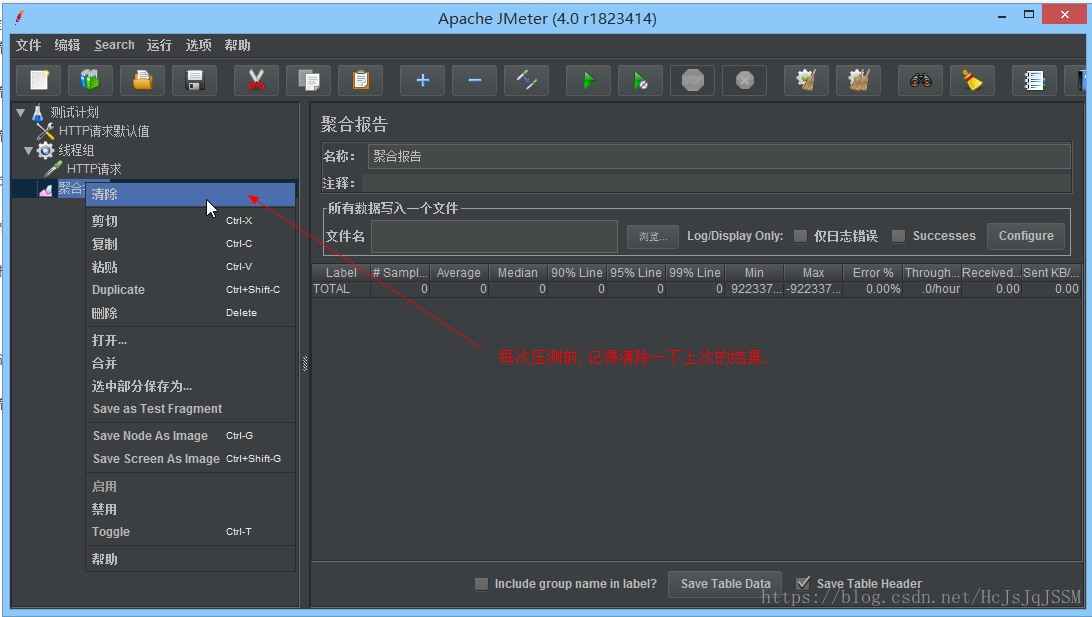Click the Search binoculars icon
The image size is (1092, 617).
coord(920,80)
